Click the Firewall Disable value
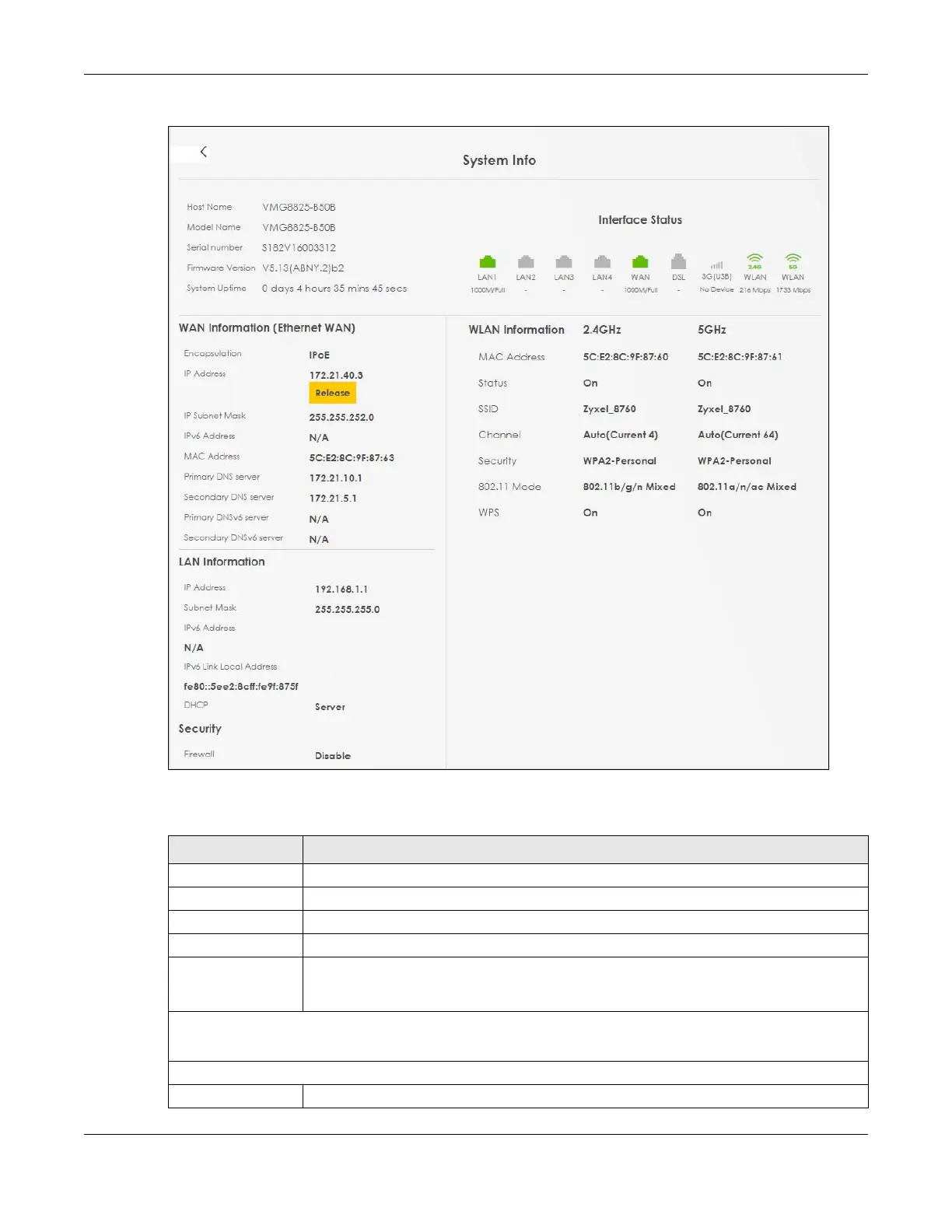 (333, 756)
